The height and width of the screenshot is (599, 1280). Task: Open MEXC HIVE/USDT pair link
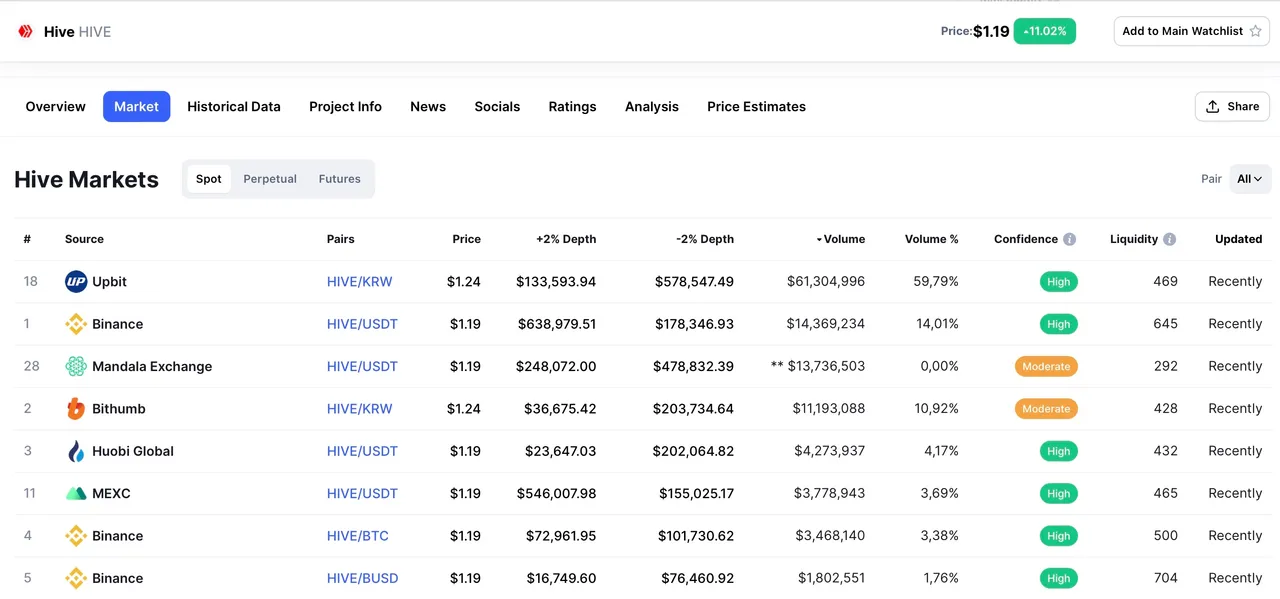click(362, 493)
